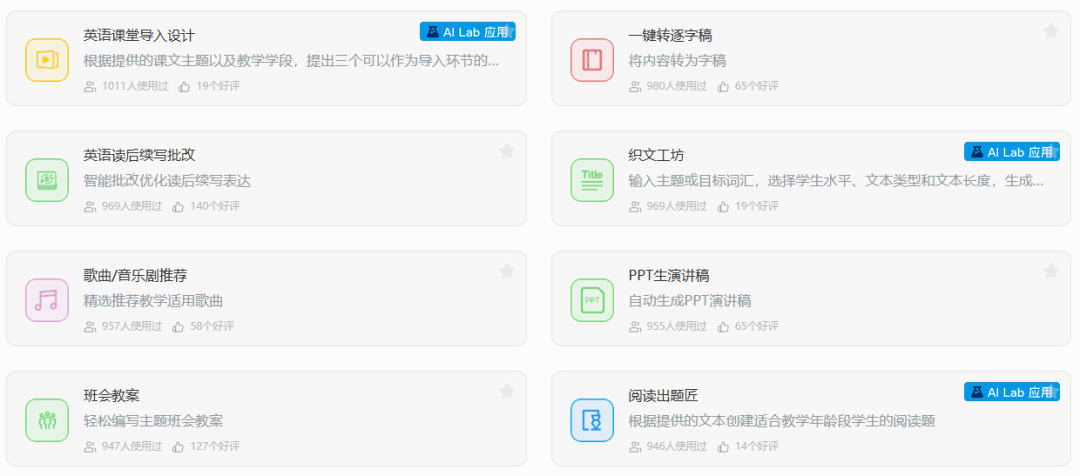Click description 将内容转为字稿
This screenshot has height=476, width=1080.
[677, 61]
